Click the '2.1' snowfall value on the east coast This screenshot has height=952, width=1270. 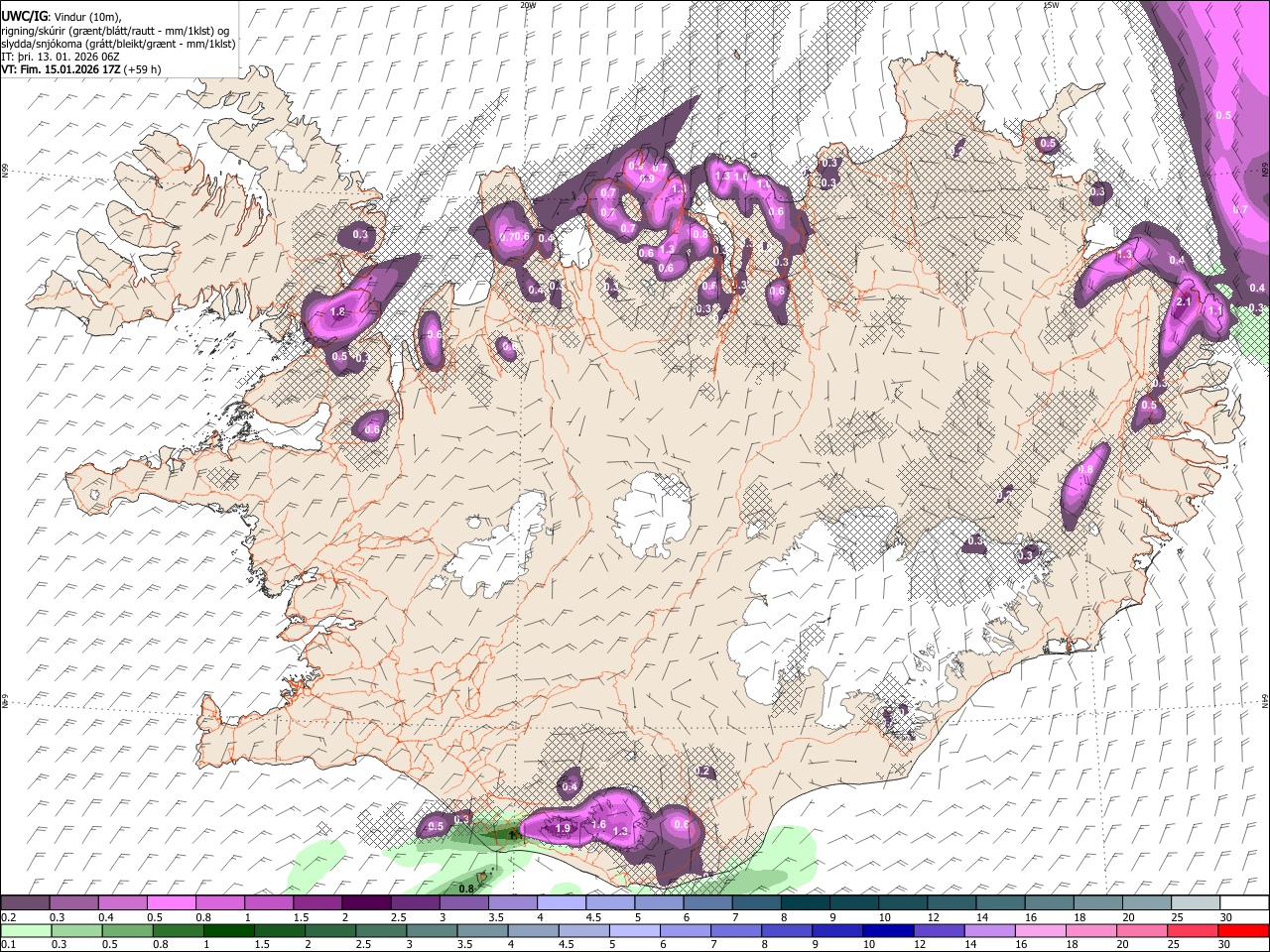[x=1184, y=301]
